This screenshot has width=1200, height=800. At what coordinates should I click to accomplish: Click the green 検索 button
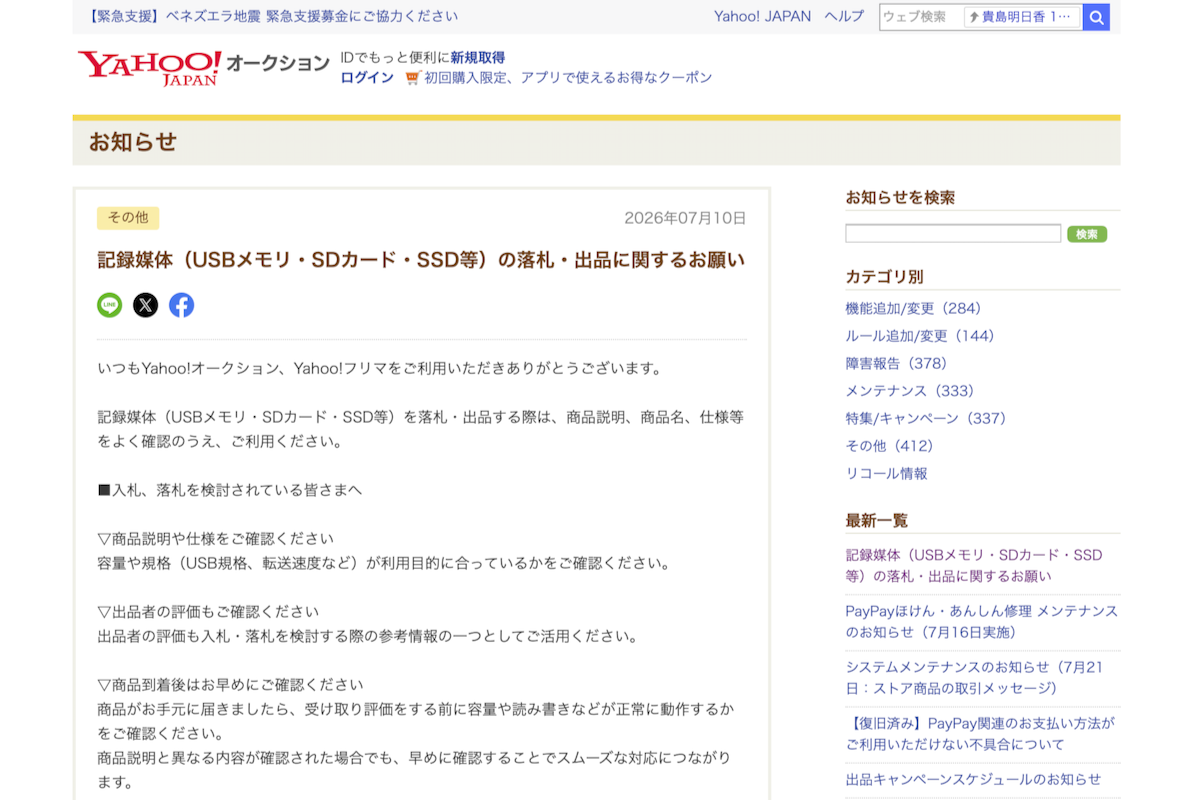[x=1087, y=234]
